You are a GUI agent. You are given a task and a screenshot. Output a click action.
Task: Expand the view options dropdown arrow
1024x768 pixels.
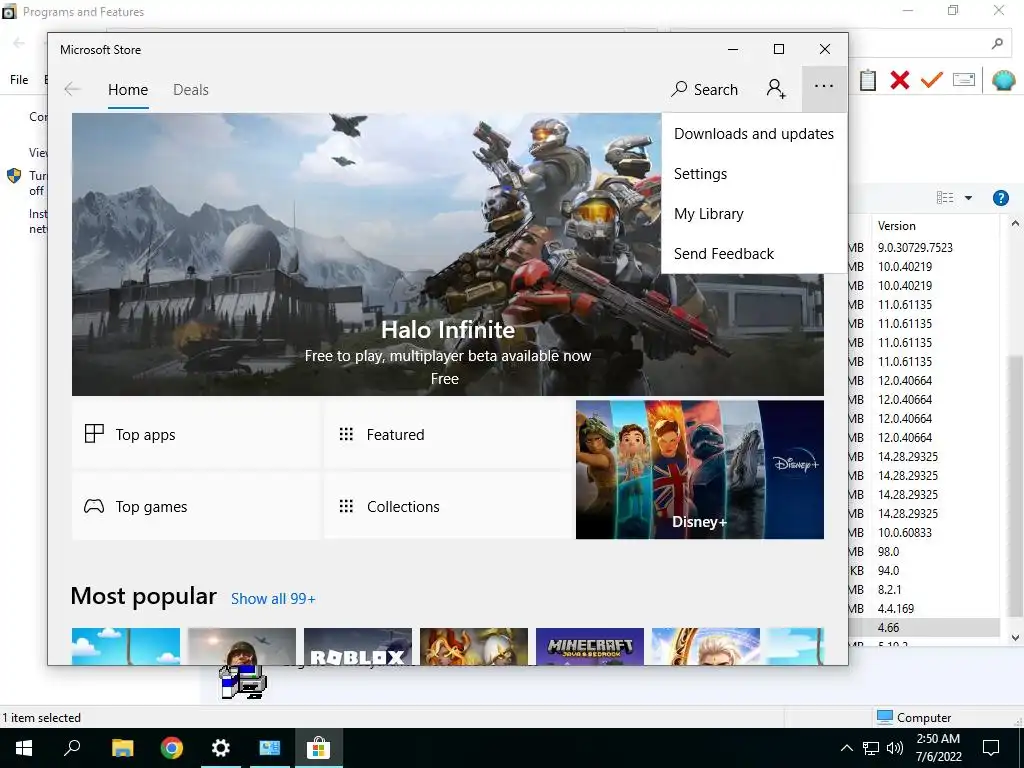[968, 198]
